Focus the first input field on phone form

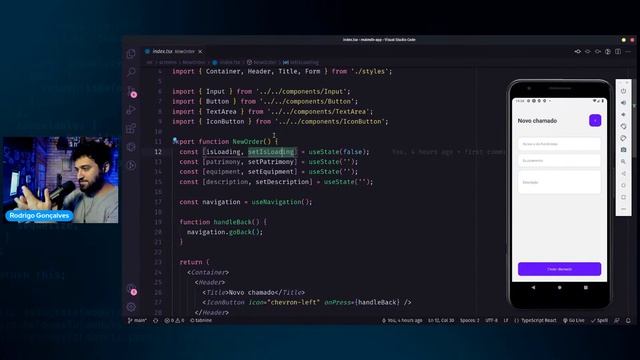click(559, 144)
